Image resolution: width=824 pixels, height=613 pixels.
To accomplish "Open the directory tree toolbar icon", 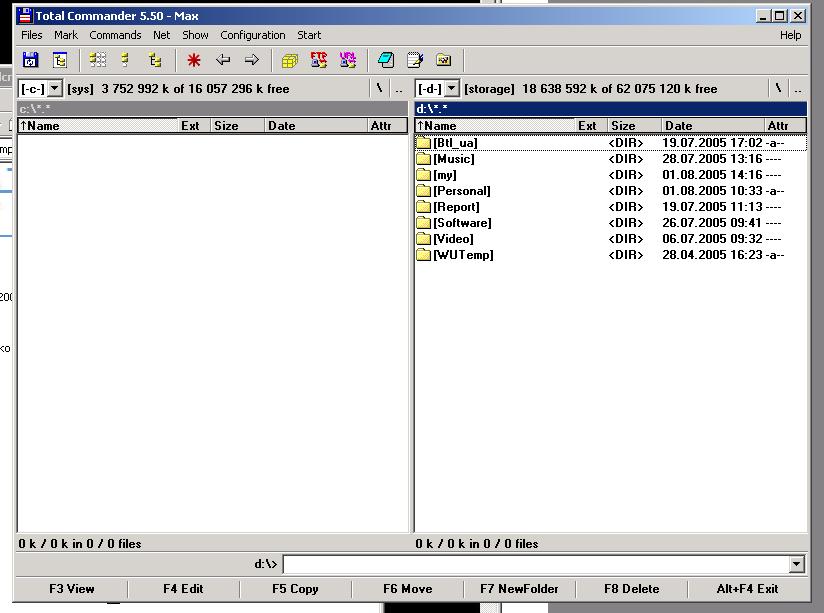I will point(60,60).
